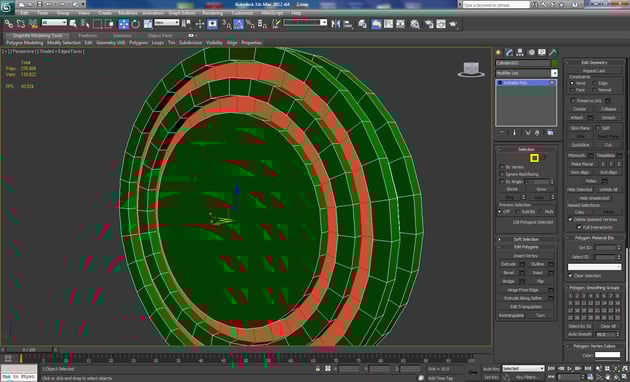This screenshot has width=630, height=382.
Task: Click the Mirror tool icon
Action: click(335, 24)
